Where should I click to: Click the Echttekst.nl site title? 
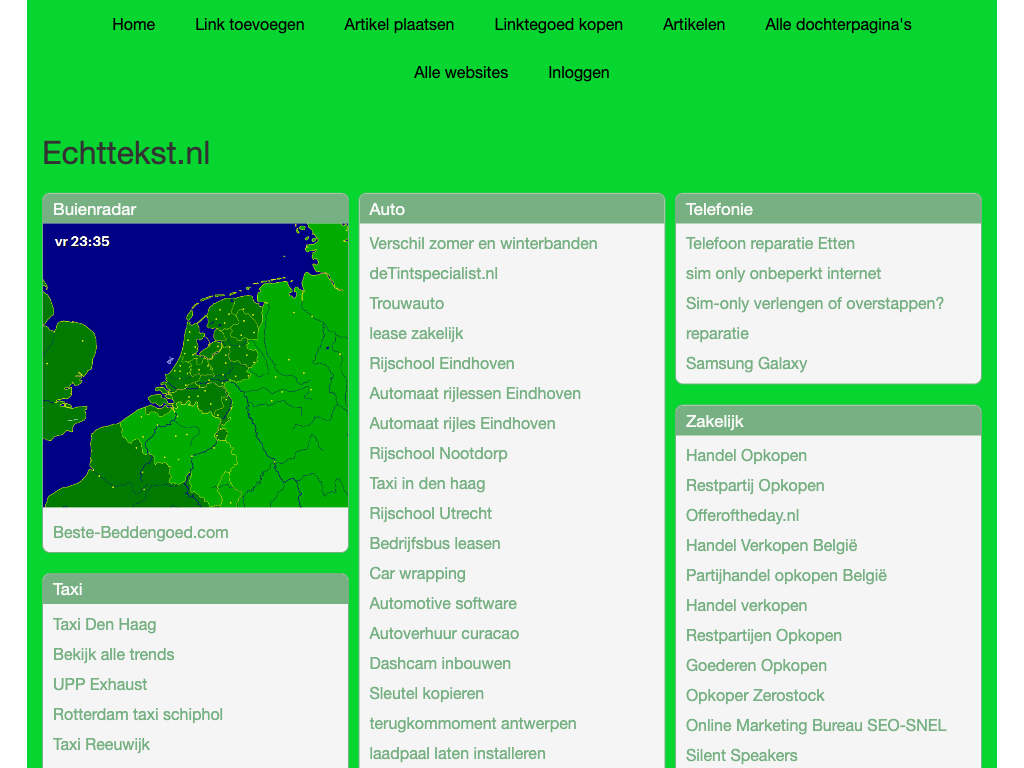pos(126,153)
